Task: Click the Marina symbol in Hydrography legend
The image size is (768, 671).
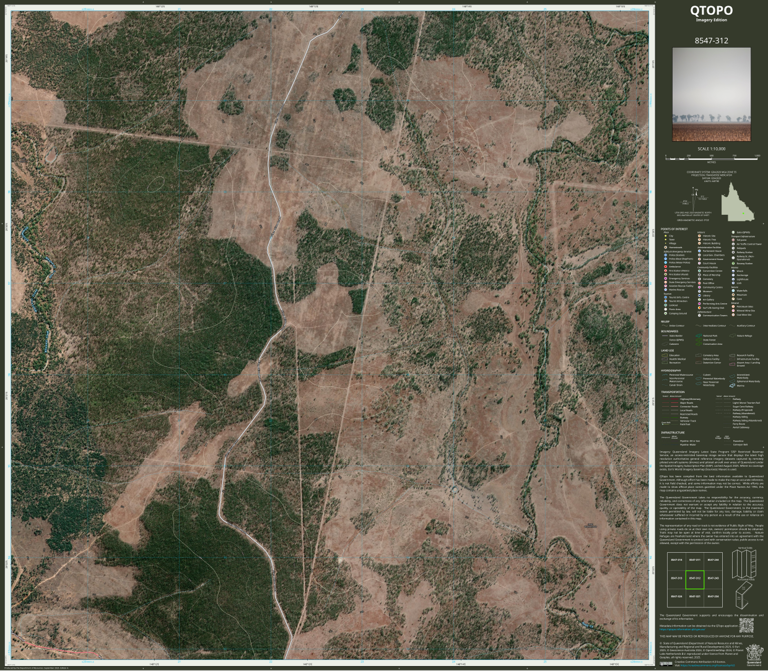Action: (733, 385)
